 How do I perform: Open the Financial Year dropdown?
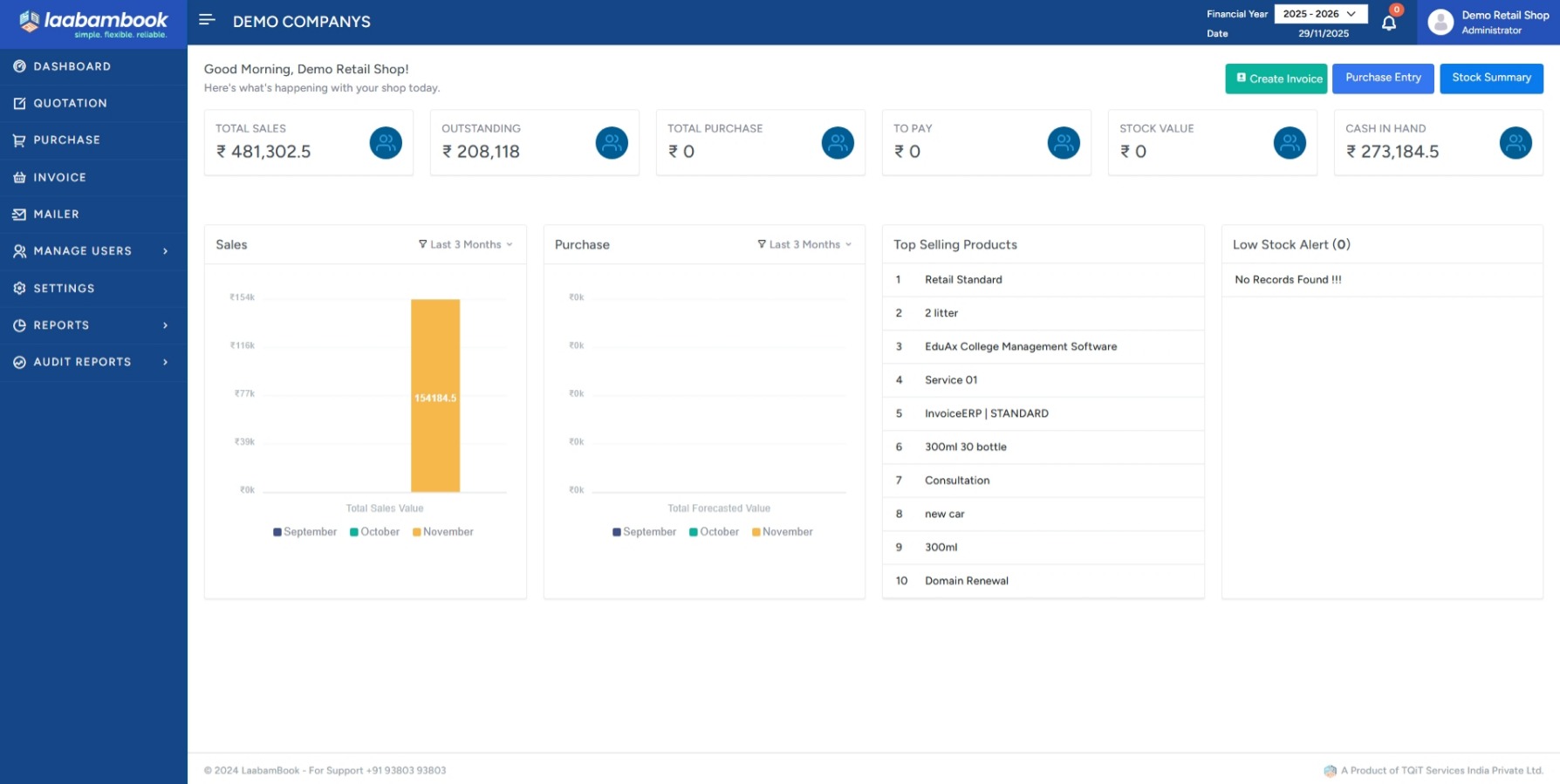[x=1320, y=14]
